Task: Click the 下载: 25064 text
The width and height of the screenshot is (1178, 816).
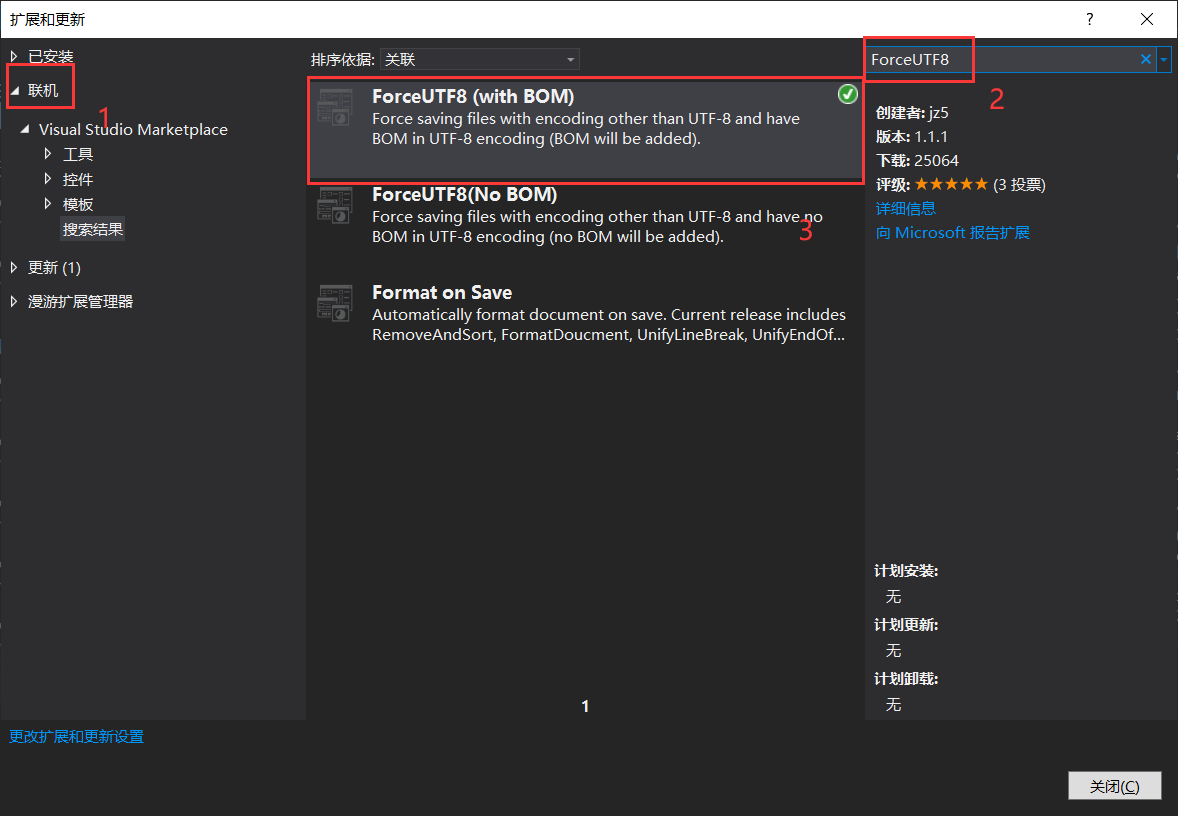Action: pos(917,161)
